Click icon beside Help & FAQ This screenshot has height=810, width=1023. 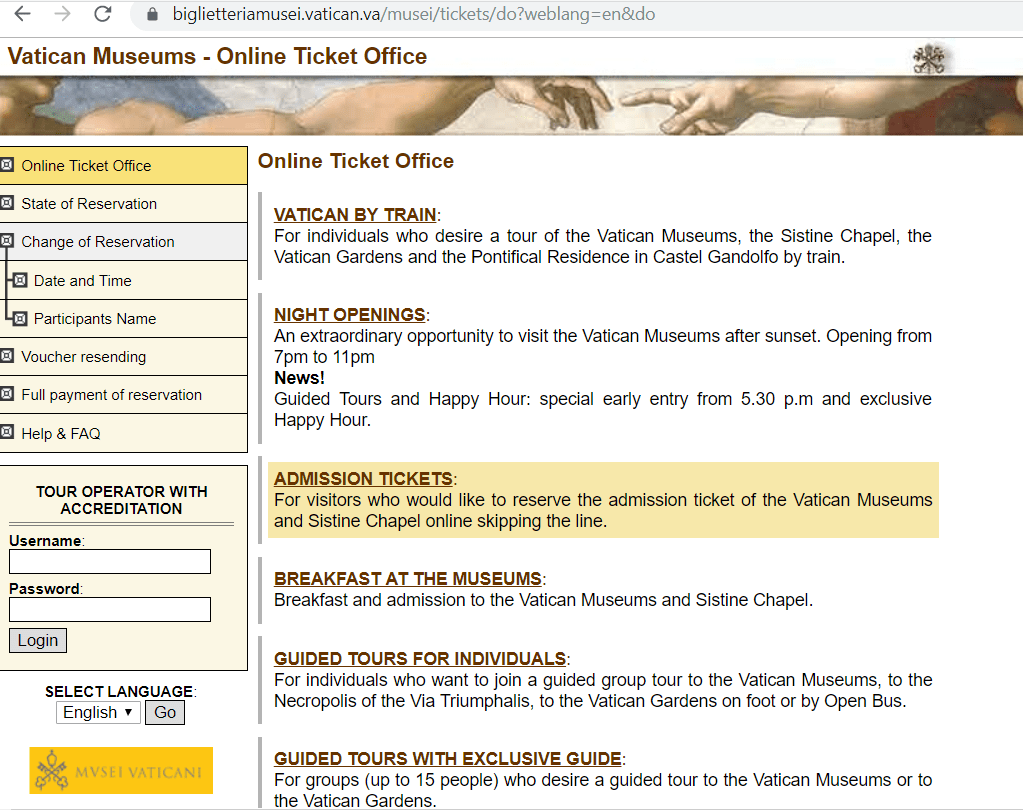(x=7, y=432)
